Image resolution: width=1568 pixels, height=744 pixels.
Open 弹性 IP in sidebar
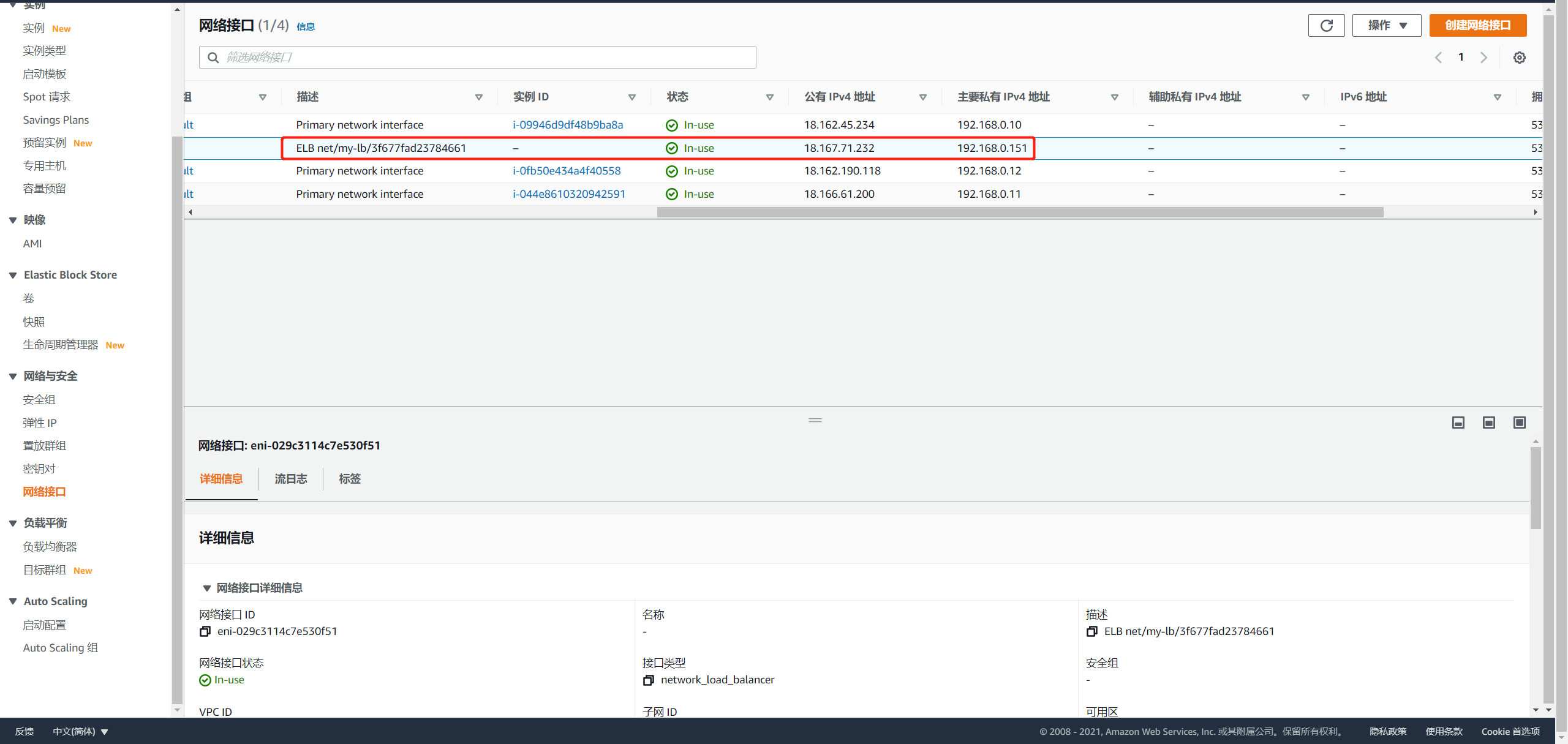click(40, 423)
